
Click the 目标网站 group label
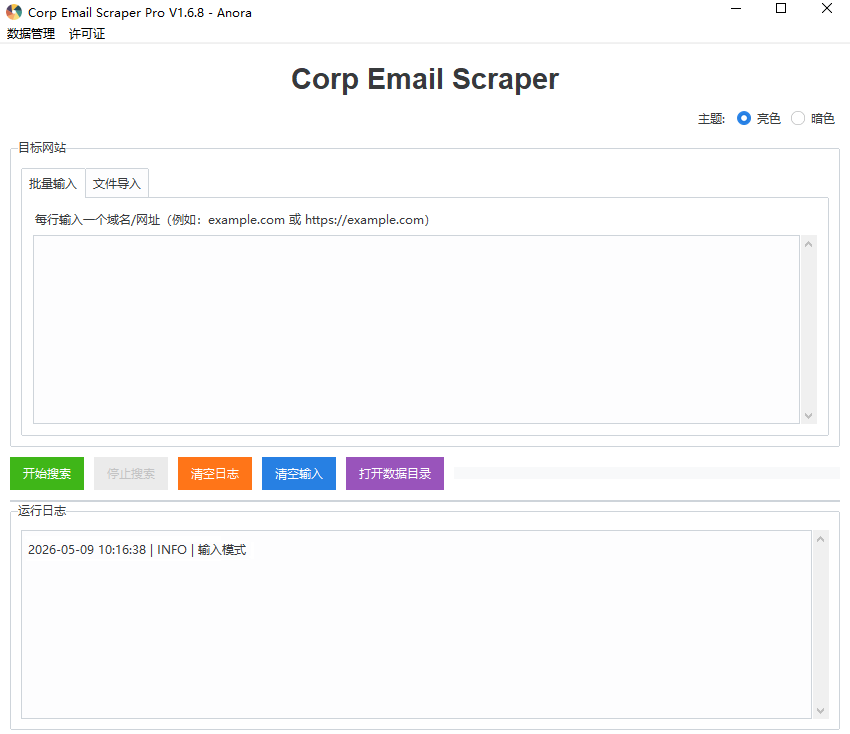pos(42,147)
